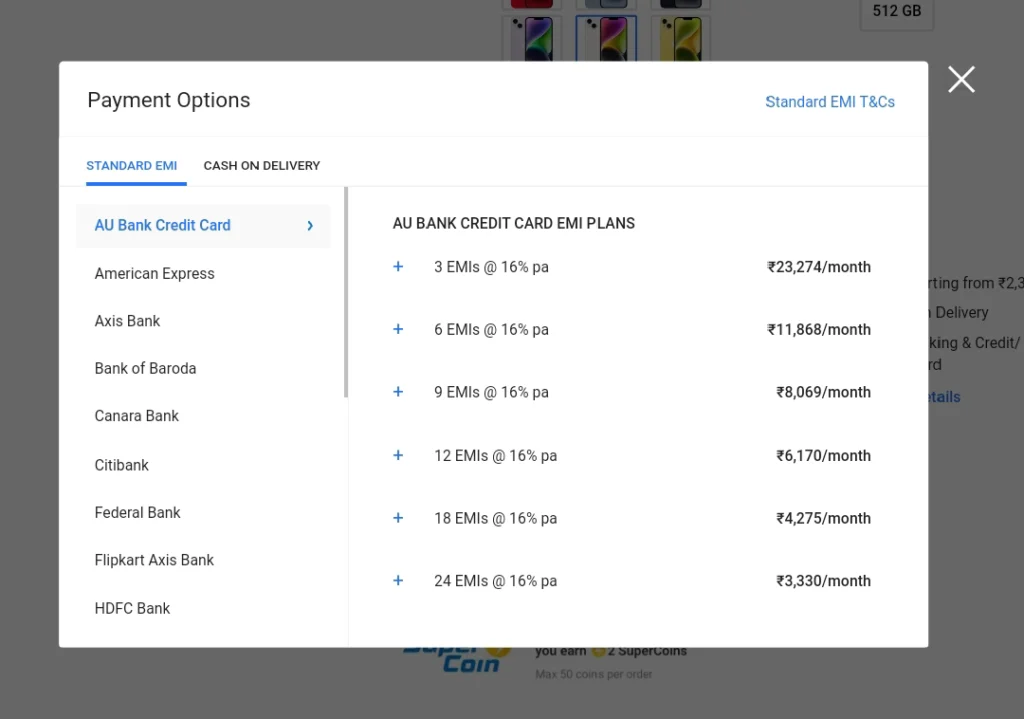The height and width of the screenshot is (719, 1024).
Task: Switch to Standard EMI tab
Action: [x=132, y=165]
